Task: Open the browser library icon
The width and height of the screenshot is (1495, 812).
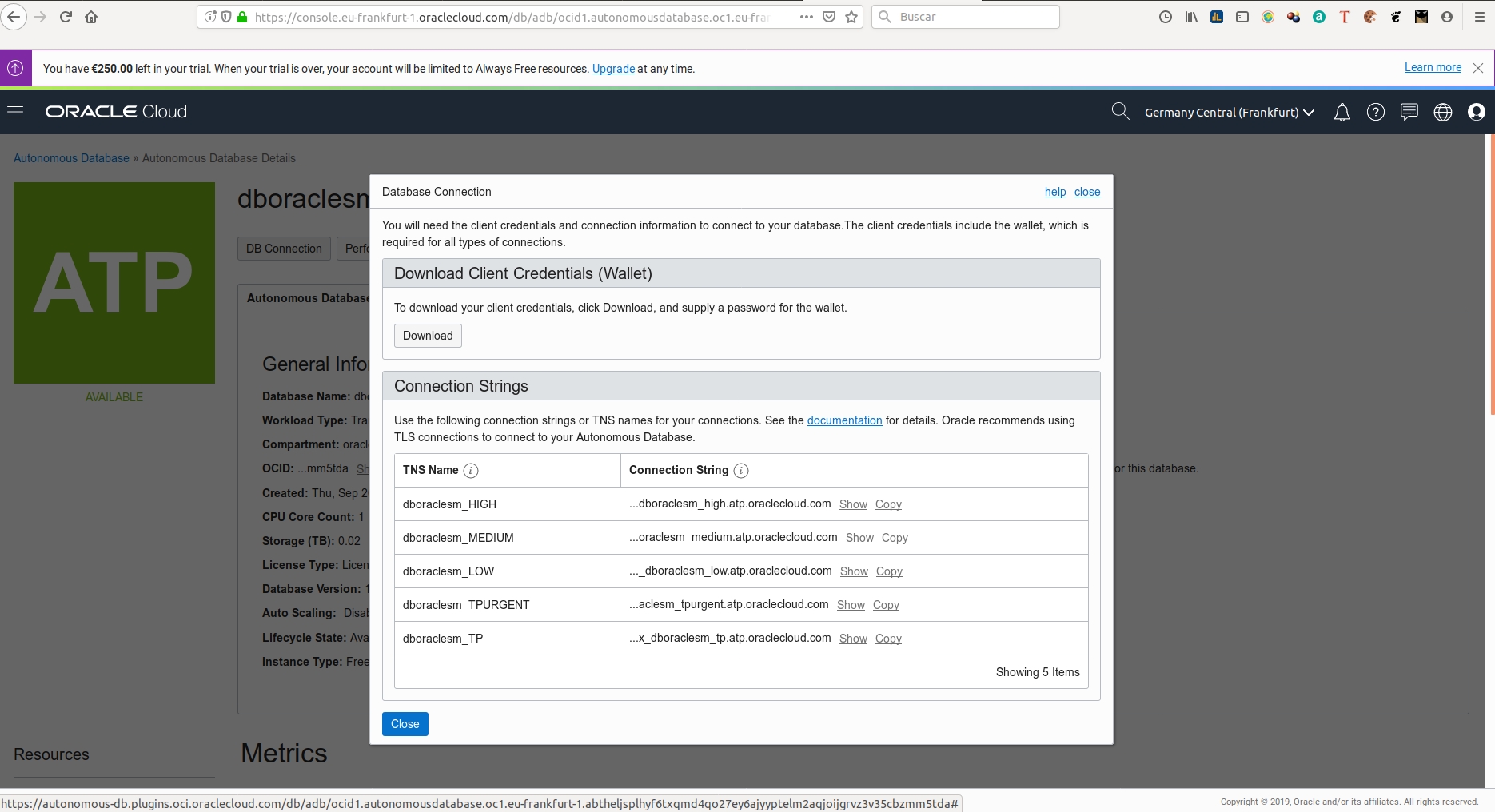Action: [1191, 17]
